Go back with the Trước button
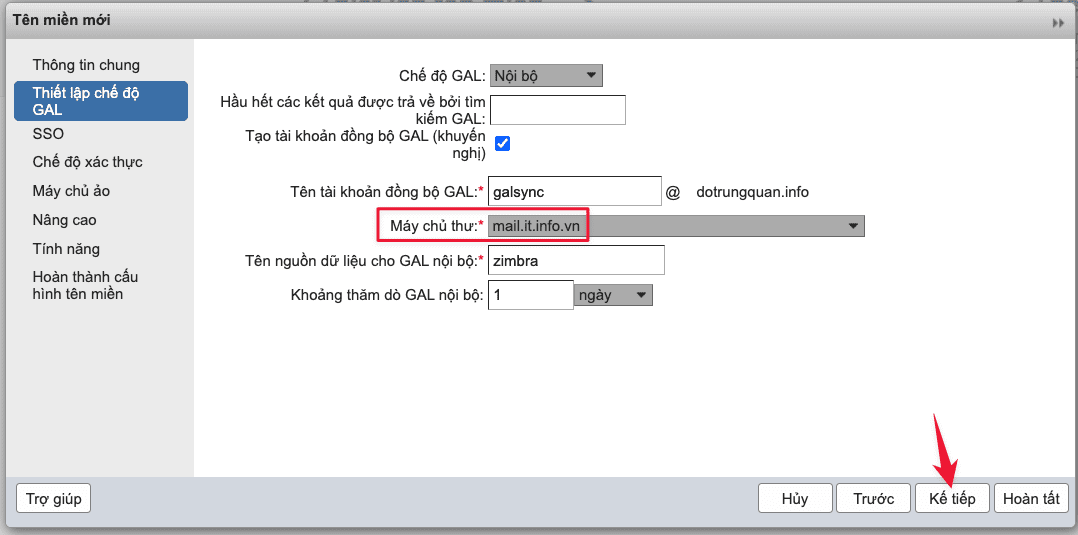This screenshot has height=535, width=1078. coord(873,499)
